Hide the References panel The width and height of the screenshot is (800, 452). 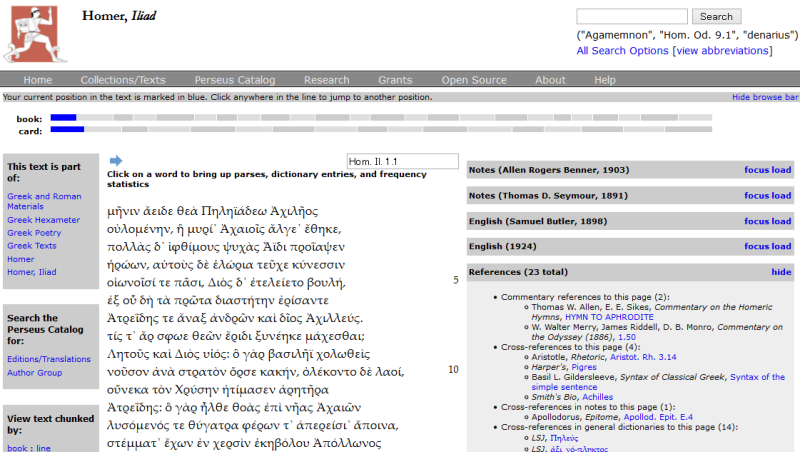click(x=781, y=272)
